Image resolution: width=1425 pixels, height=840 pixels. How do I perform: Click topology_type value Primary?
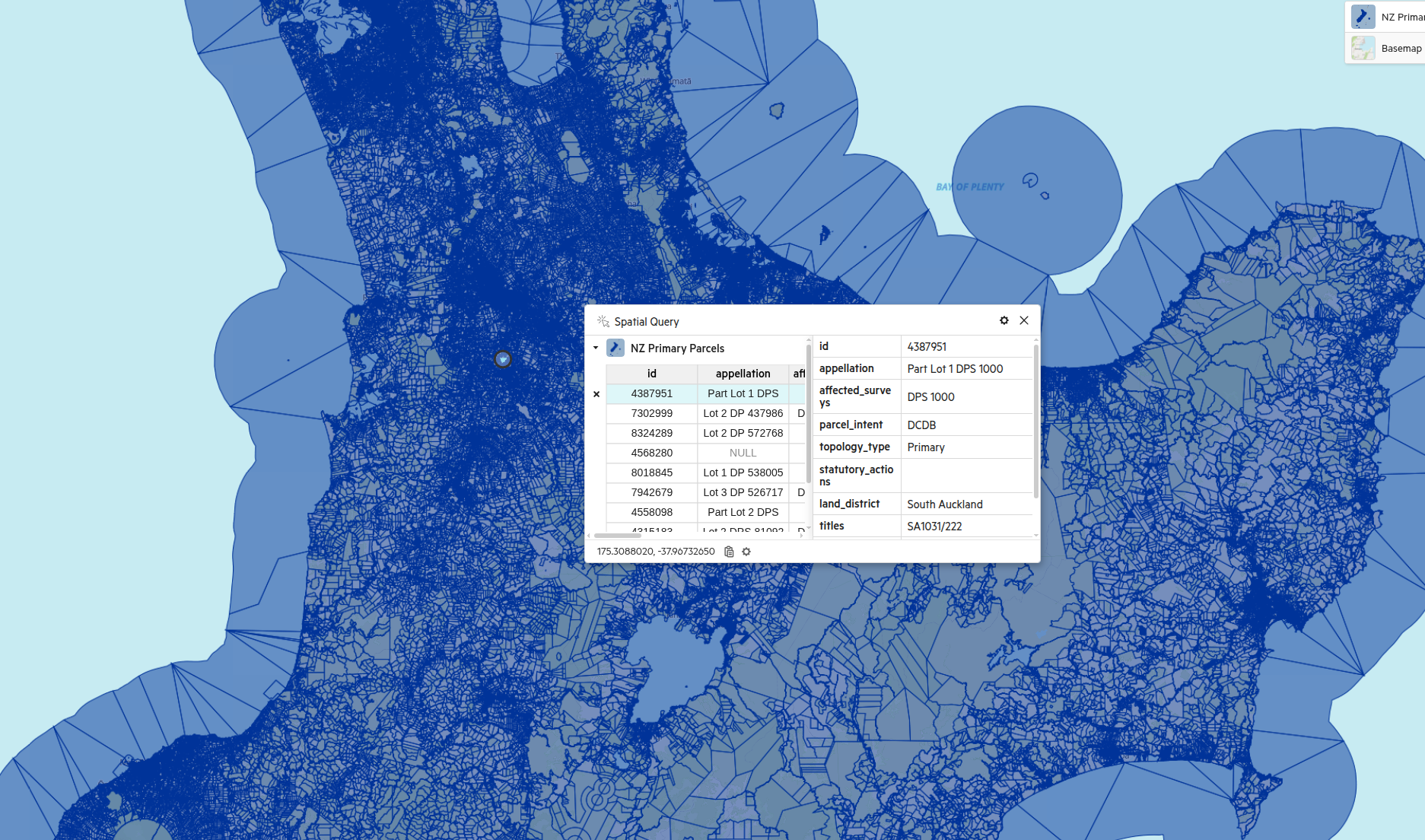926,447
